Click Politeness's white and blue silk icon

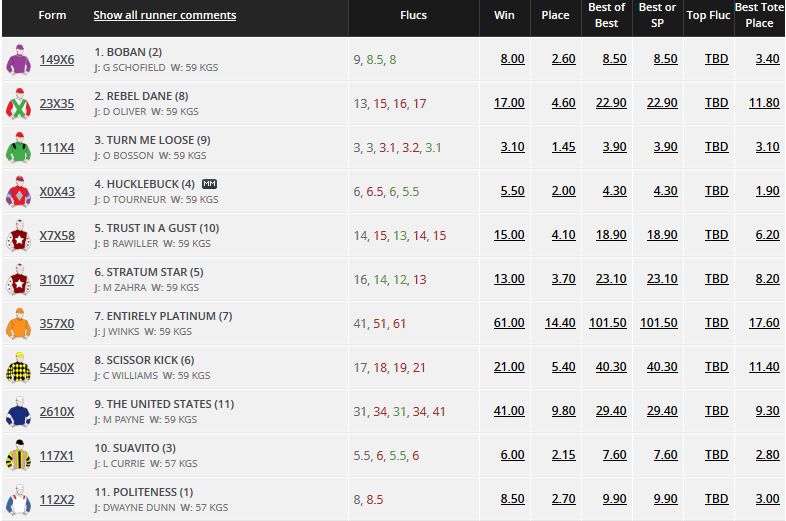point(17,500)
